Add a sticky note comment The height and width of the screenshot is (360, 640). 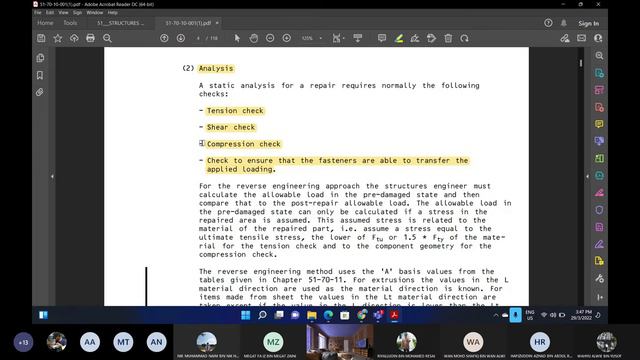382,38
